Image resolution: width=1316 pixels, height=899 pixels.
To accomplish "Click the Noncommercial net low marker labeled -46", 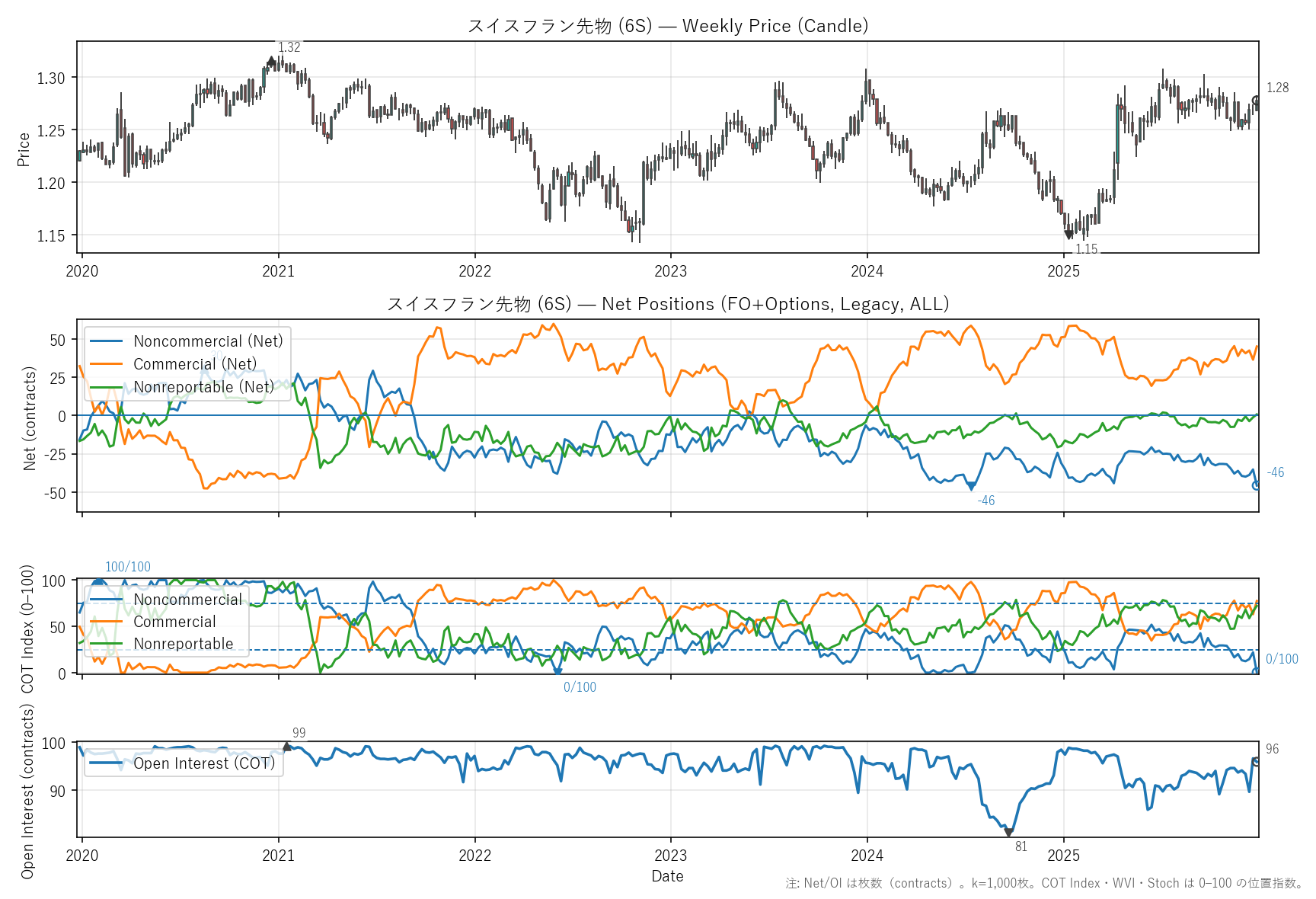I will point(971,486).
